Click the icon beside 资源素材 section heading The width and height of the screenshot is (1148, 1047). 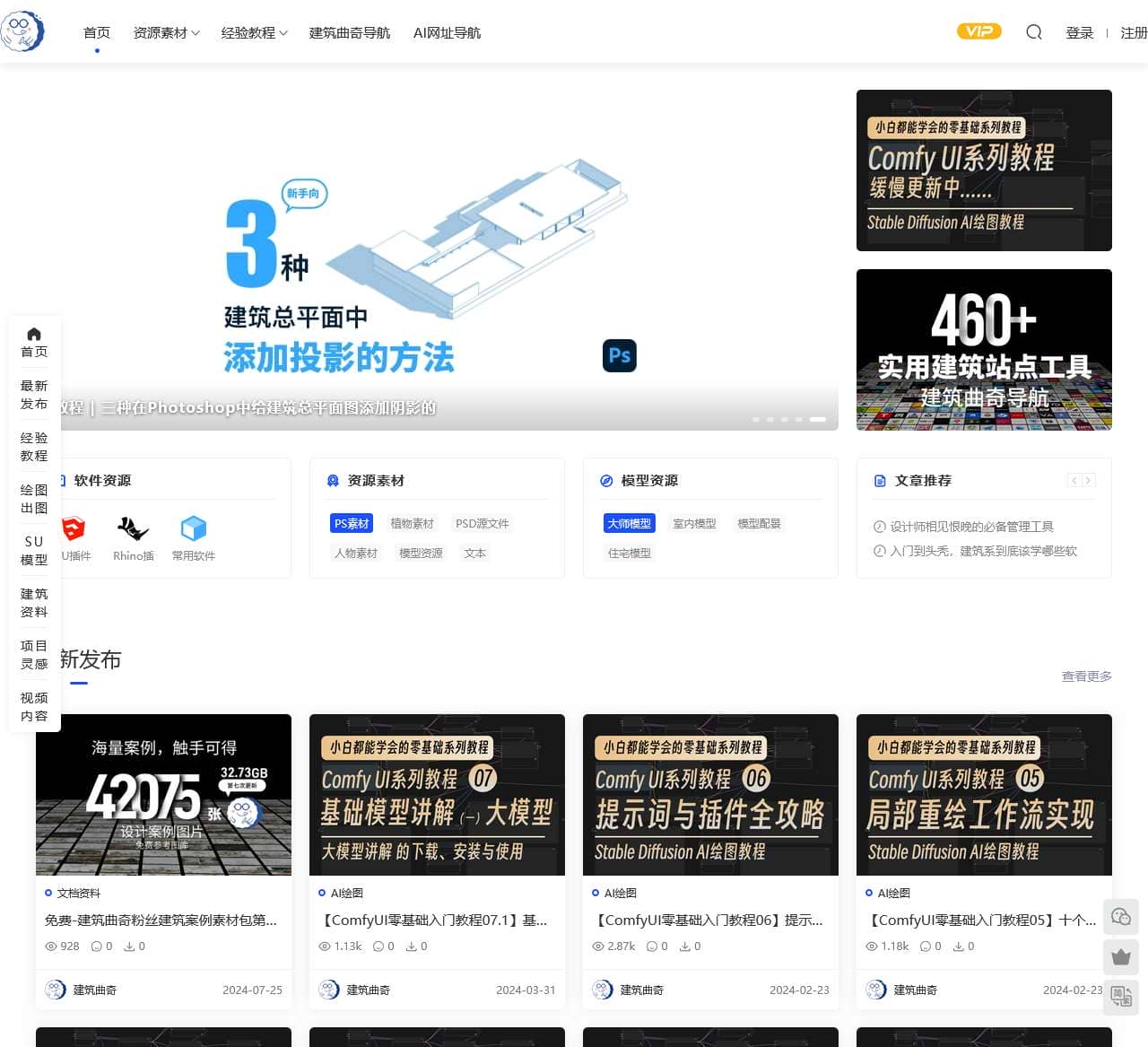coord(333,481)
